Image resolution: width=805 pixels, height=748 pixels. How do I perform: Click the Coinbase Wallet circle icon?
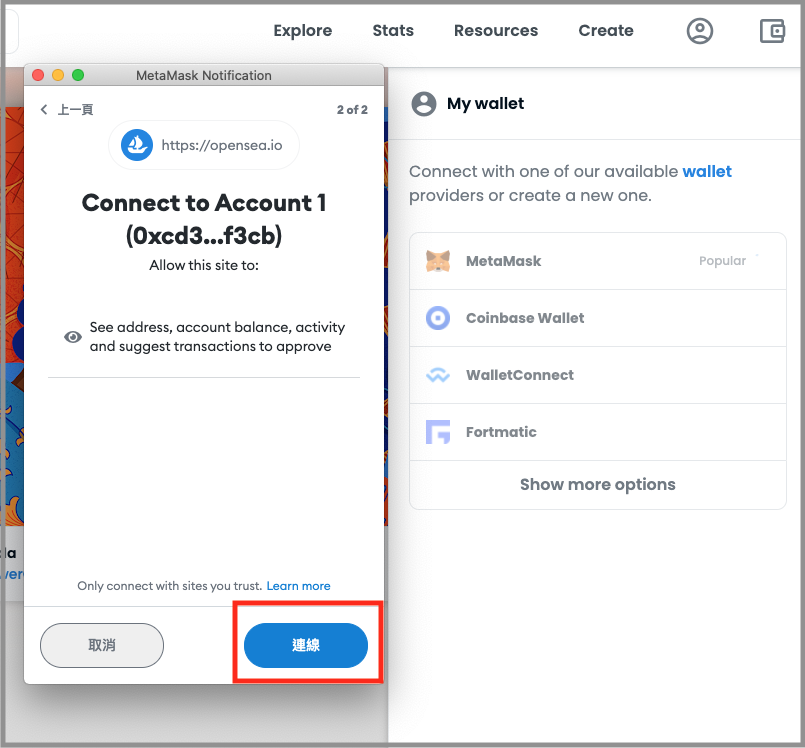click(x=438, y=318)
